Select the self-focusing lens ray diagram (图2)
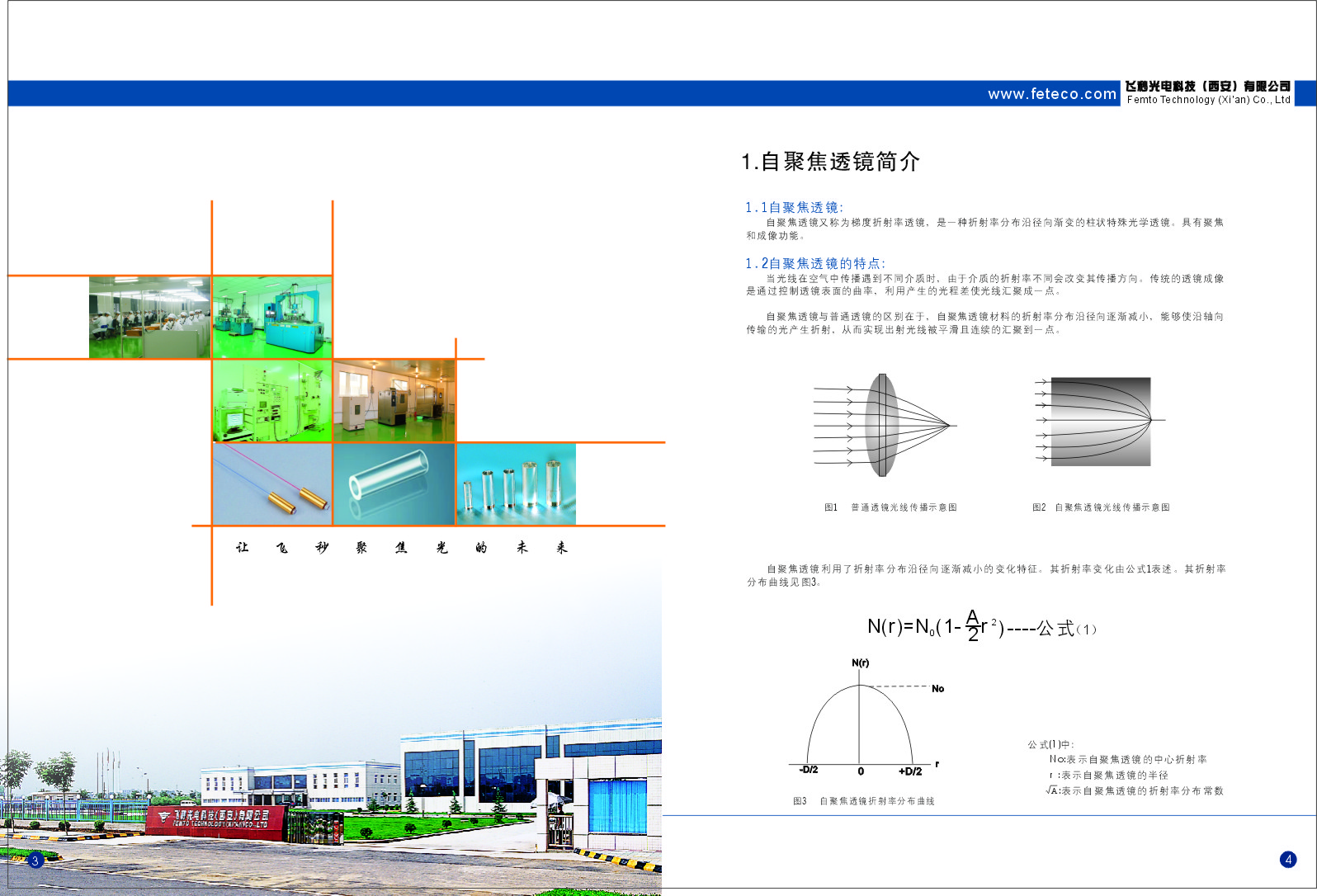Viewport: 1317px width, 896px height. (x=1099, y=421)
